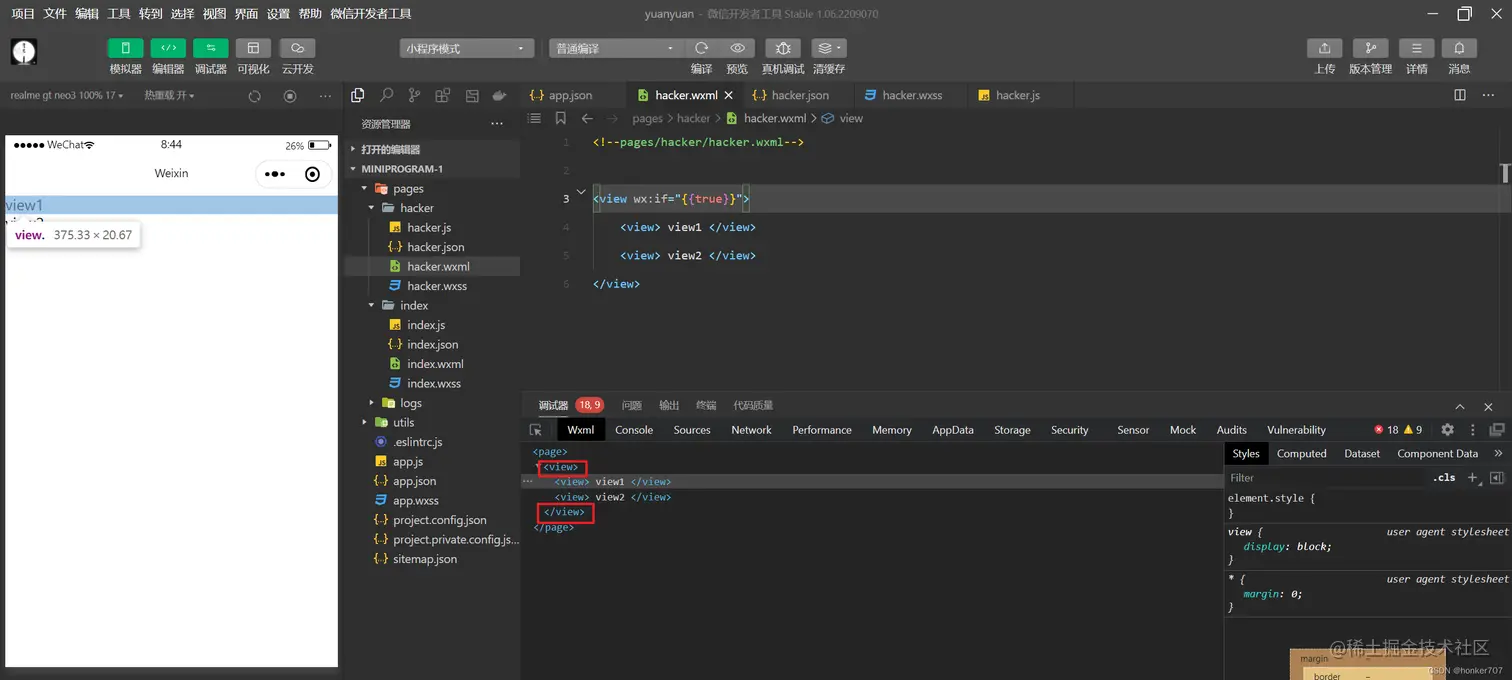
Task: Open version management (版本管理)
Action: [1370, 48]
